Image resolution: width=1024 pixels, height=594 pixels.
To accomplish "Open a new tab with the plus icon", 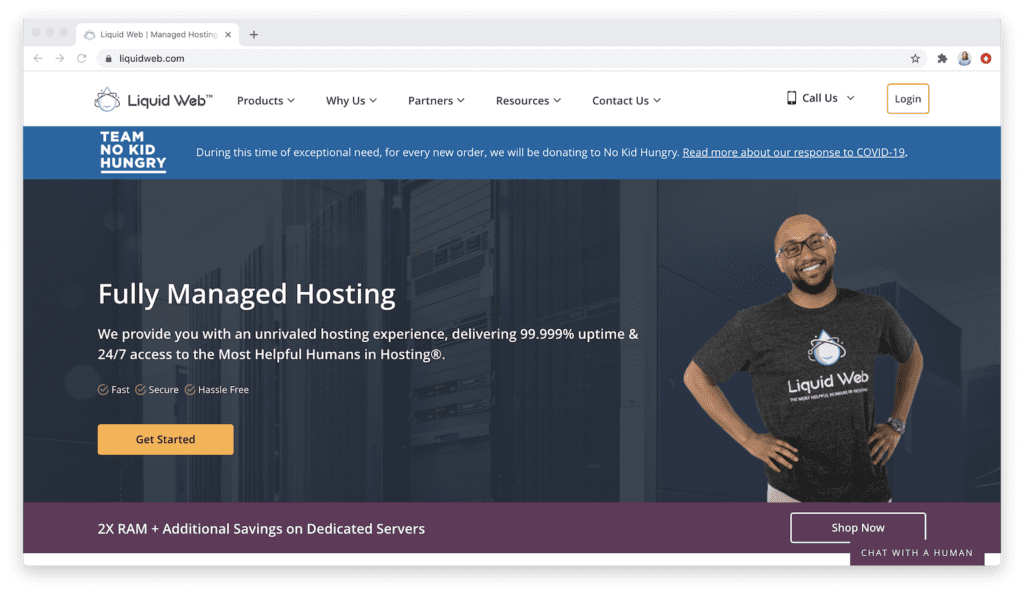I will (x=253, y=35).
